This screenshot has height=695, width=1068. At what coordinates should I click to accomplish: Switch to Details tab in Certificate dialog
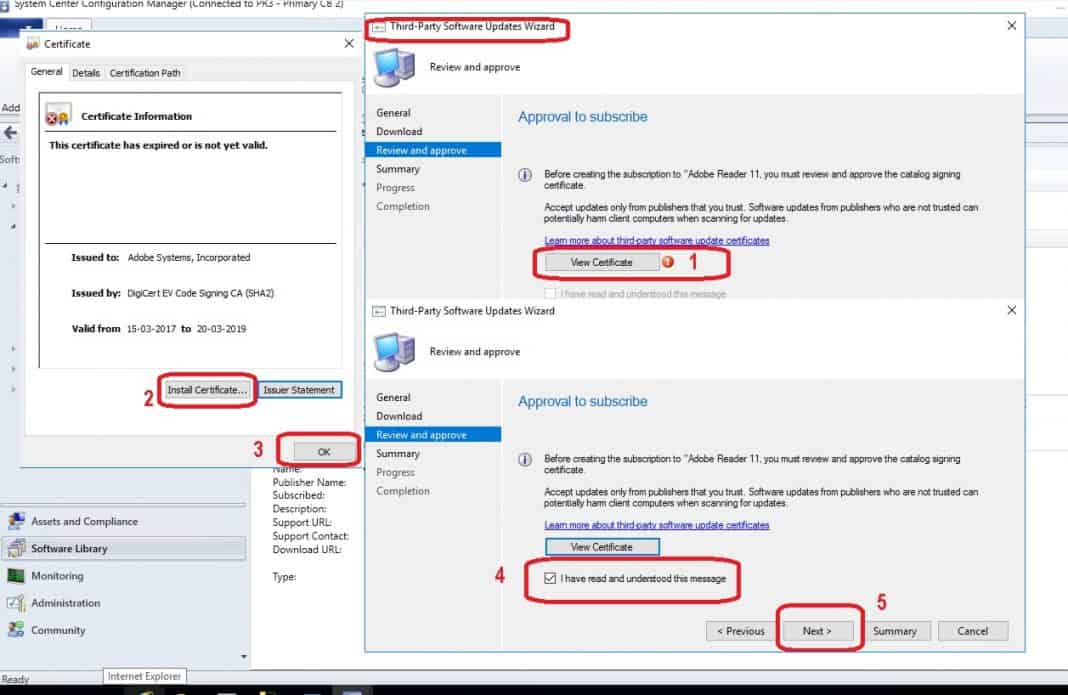86,73
